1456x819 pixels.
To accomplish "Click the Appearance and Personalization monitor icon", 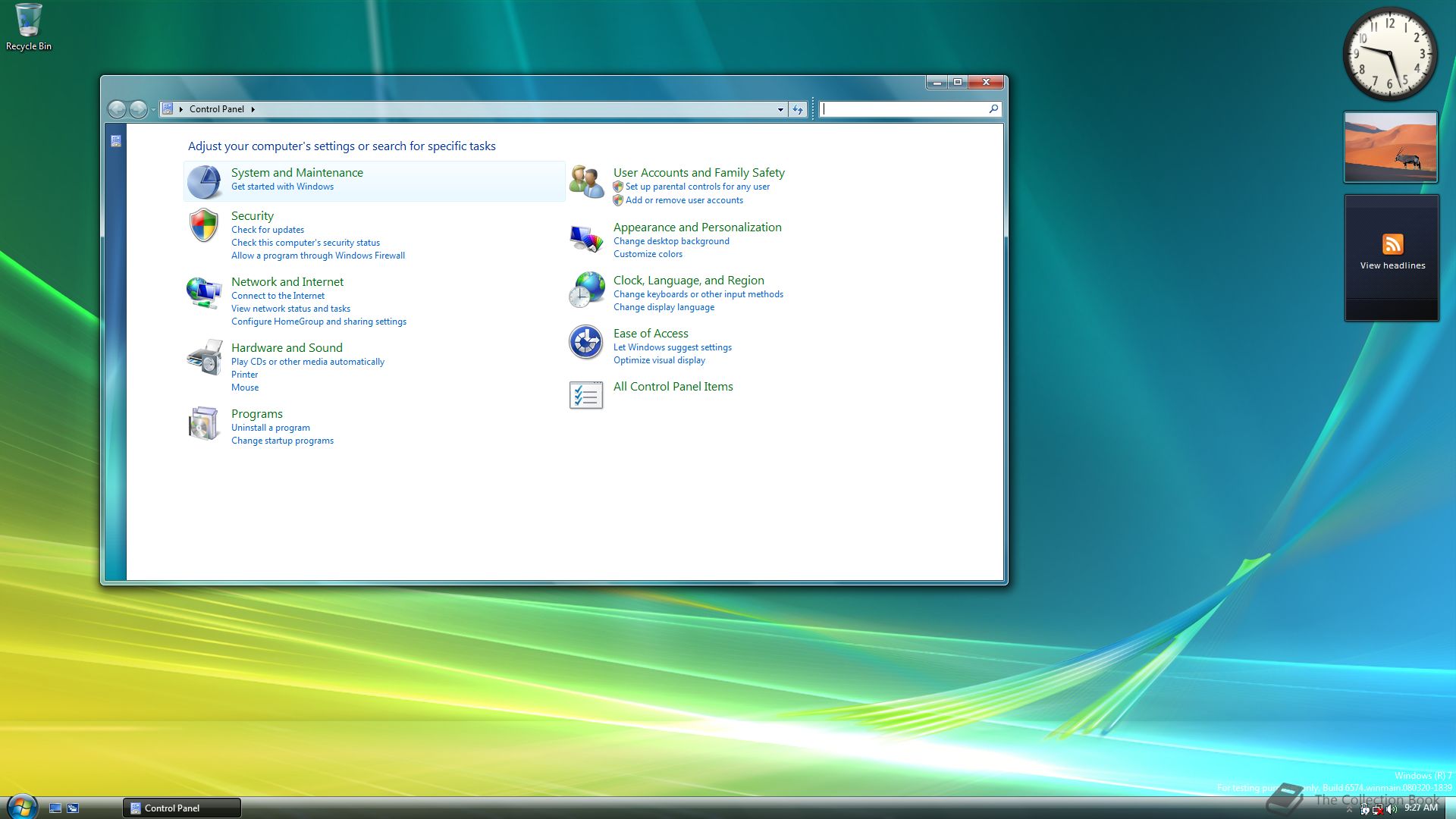I will pyautogui.click(x=586, y=238).
